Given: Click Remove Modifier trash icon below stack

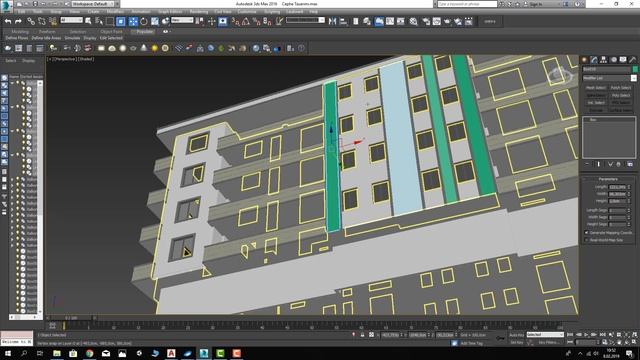Looking at the screenshot, I should (619, 164).
